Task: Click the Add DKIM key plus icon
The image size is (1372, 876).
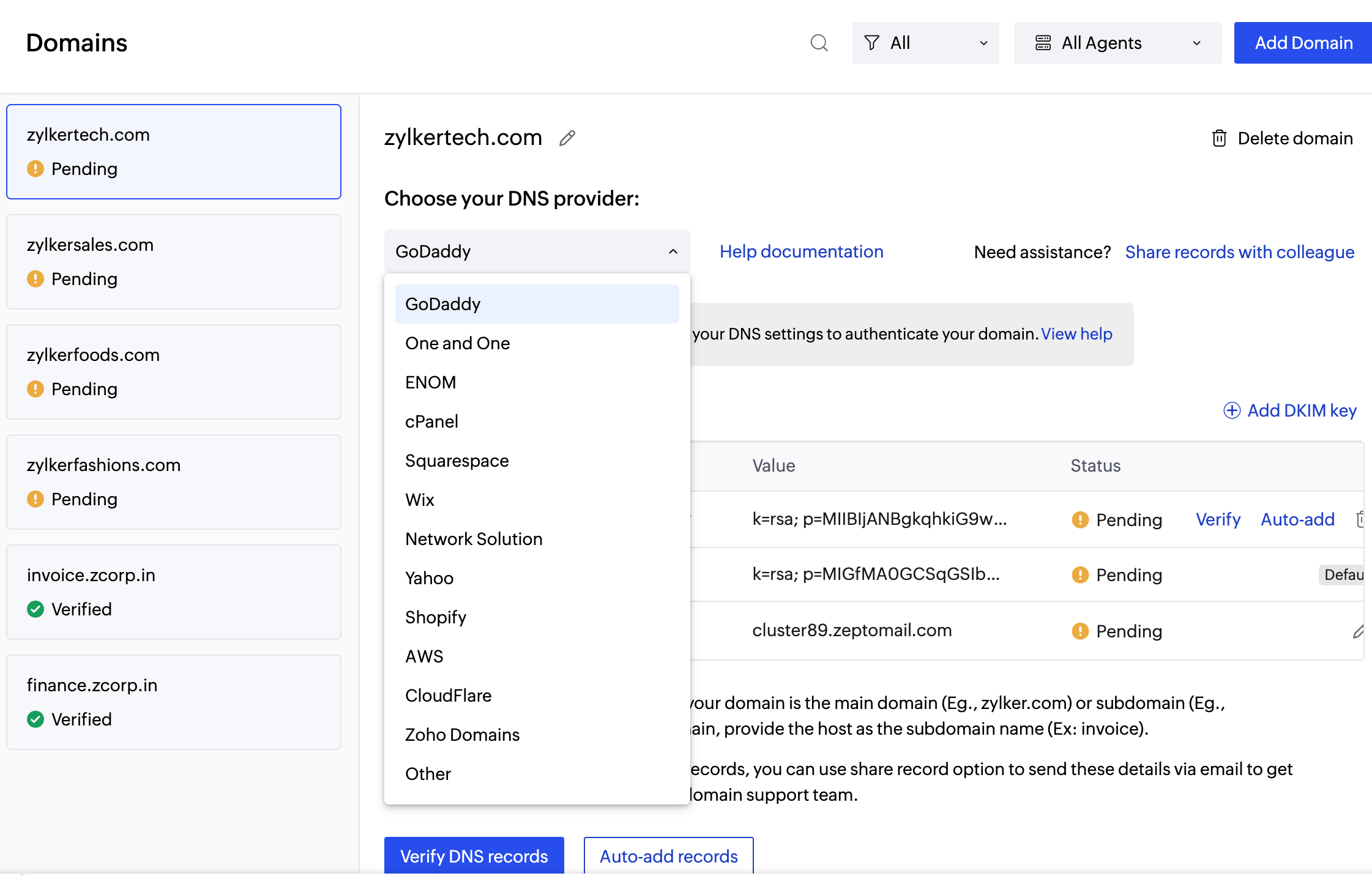Action: [1231, 410]
